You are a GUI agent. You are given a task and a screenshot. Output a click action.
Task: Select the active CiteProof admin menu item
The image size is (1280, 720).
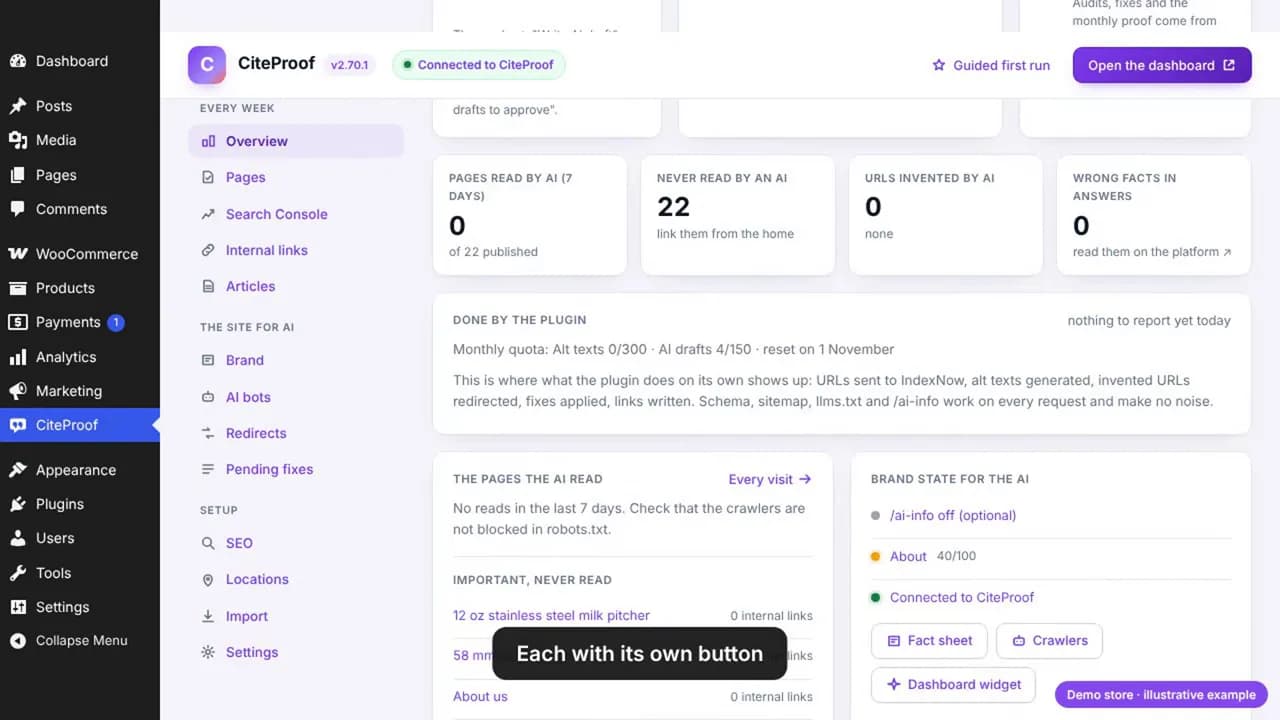[x=80, y=425]
